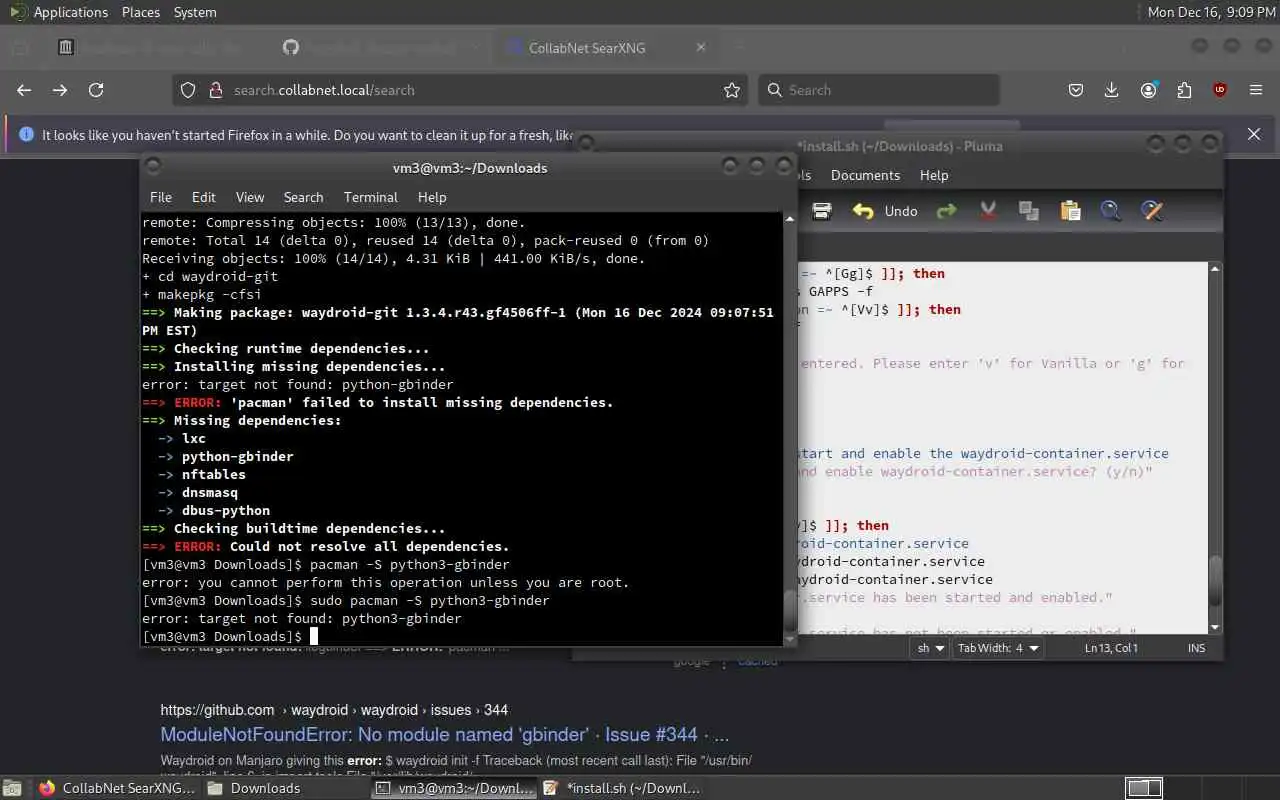Click the INS indicator in Pluma status bar
1280x800 pixels.
1196,648
